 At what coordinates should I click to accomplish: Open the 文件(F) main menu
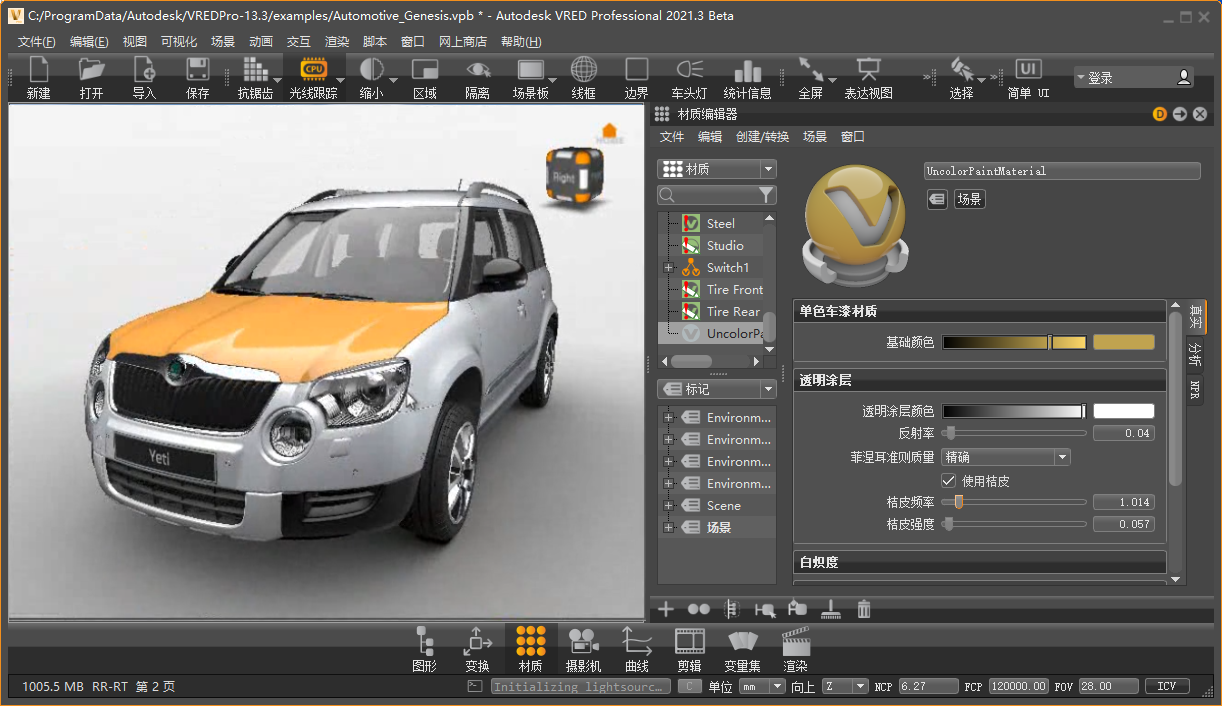tap(37, 41)
